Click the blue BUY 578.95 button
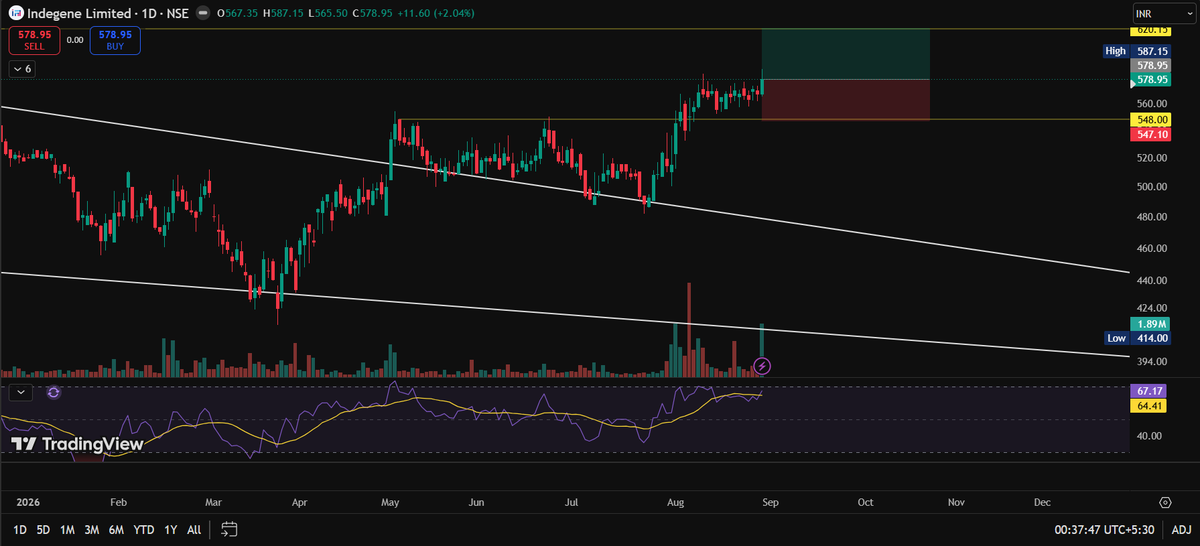Image resolution: width=1200 pixels, height=546 pixels. (115, 40)
